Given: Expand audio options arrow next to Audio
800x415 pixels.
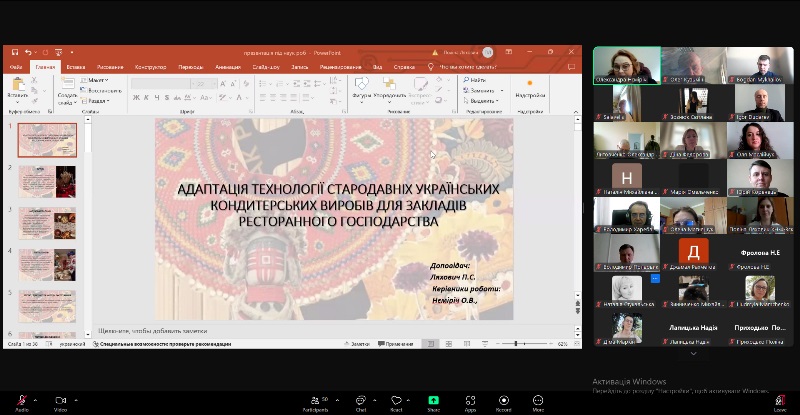Looking at the screenshot, I should point(37,398).
